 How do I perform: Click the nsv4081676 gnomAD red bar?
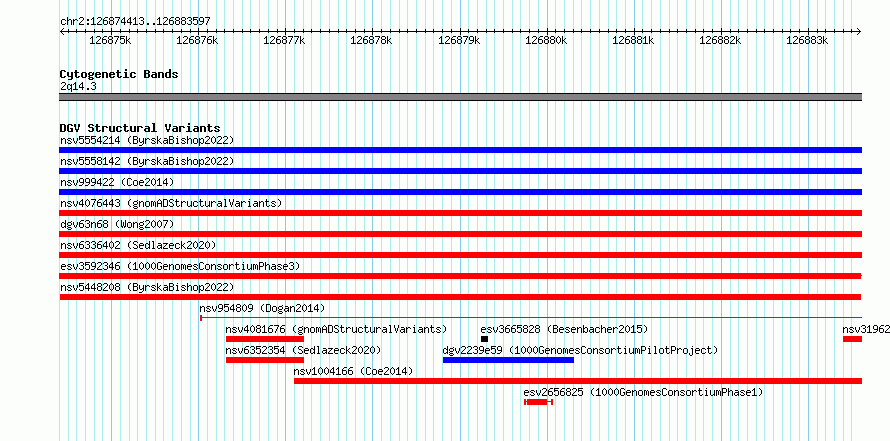265,339
